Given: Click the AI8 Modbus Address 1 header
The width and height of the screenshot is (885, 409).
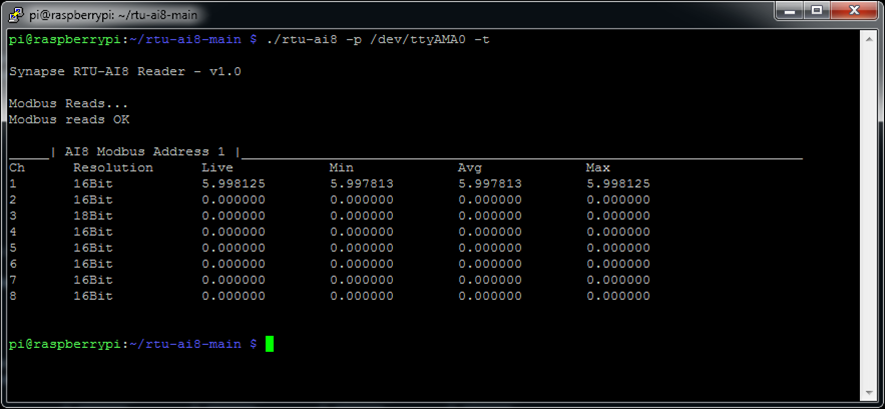Looking at the screenshot, I should click(145, 152).
